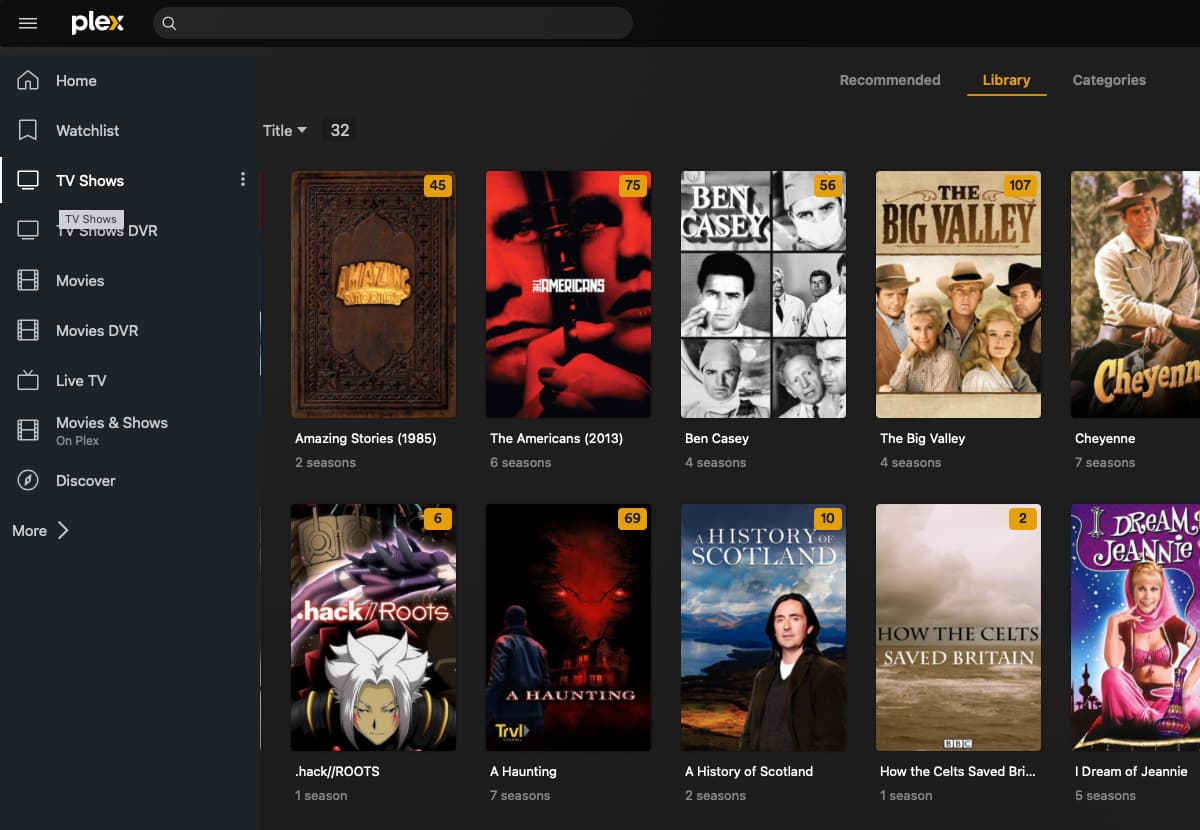Open the Ben Casey poster
Screen dimensions: 1200x830
pyautogui.click(x=763, y=294)
